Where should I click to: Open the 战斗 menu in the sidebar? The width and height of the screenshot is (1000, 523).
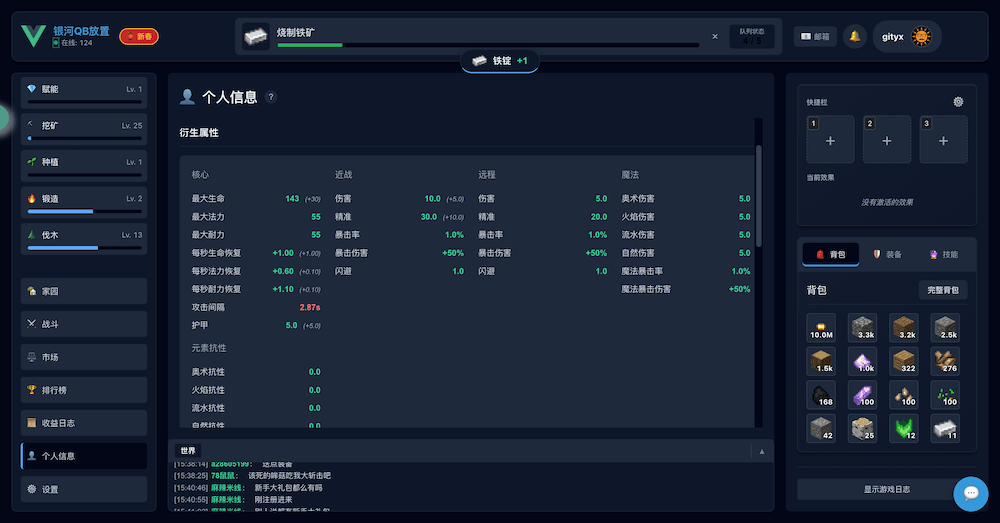pos(84,324)
